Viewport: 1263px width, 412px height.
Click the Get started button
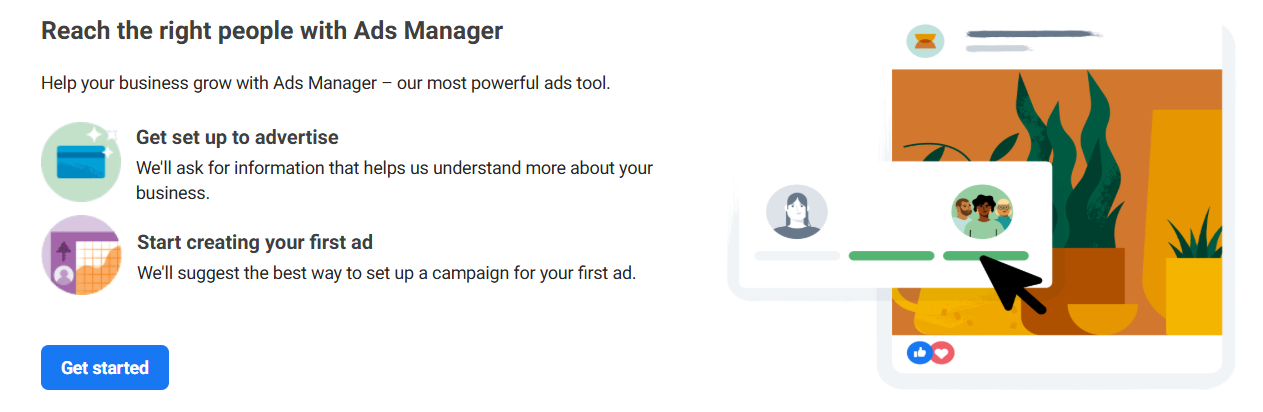point(105,367)
